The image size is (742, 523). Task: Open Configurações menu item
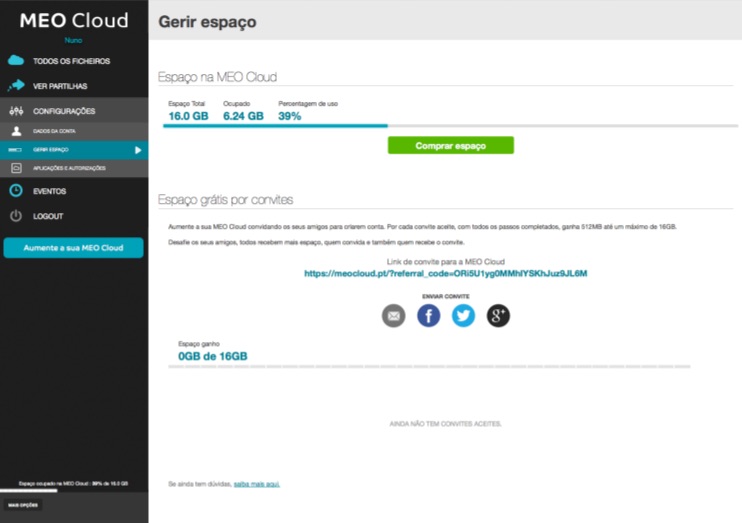[74, 111]
